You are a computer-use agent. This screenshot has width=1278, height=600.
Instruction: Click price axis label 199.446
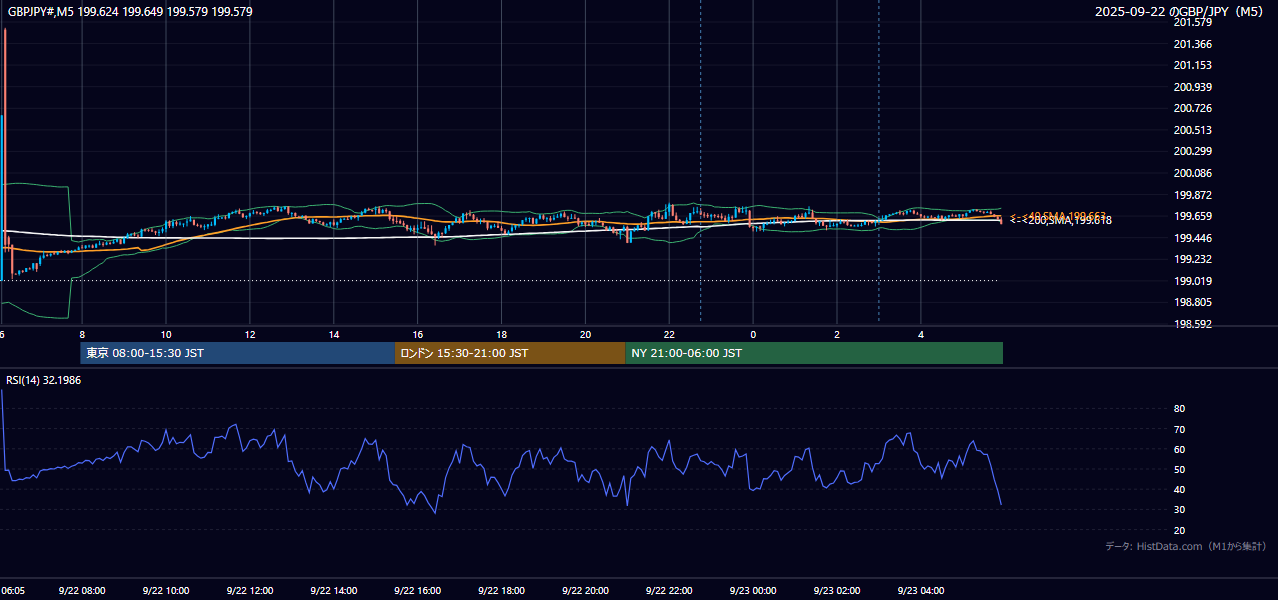point(1192,238)
